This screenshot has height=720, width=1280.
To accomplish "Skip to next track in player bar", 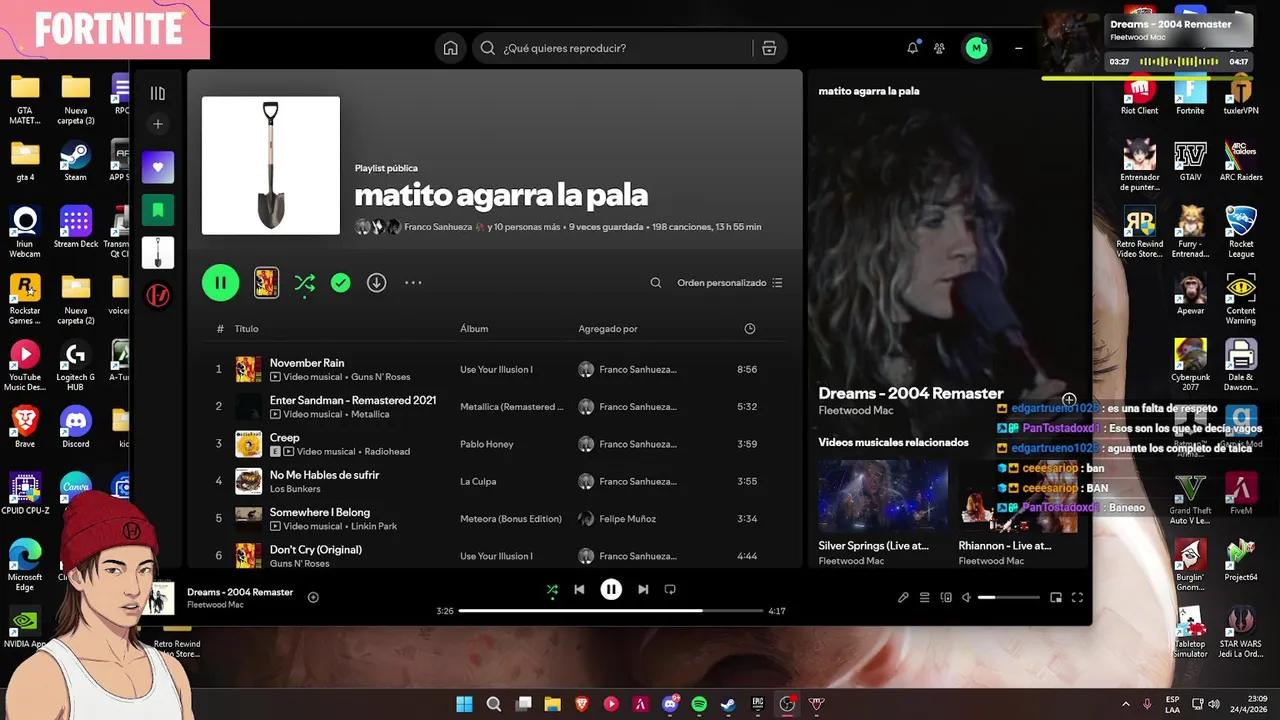I will (x=643, y=590).
